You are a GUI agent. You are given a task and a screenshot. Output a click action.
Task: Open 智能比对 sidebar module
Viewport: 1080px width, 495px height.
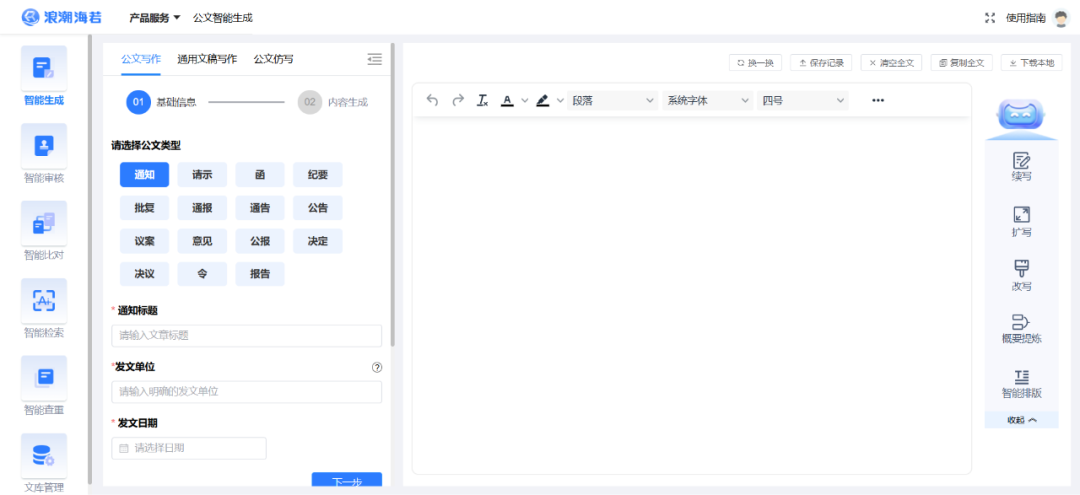click(44, 232)
